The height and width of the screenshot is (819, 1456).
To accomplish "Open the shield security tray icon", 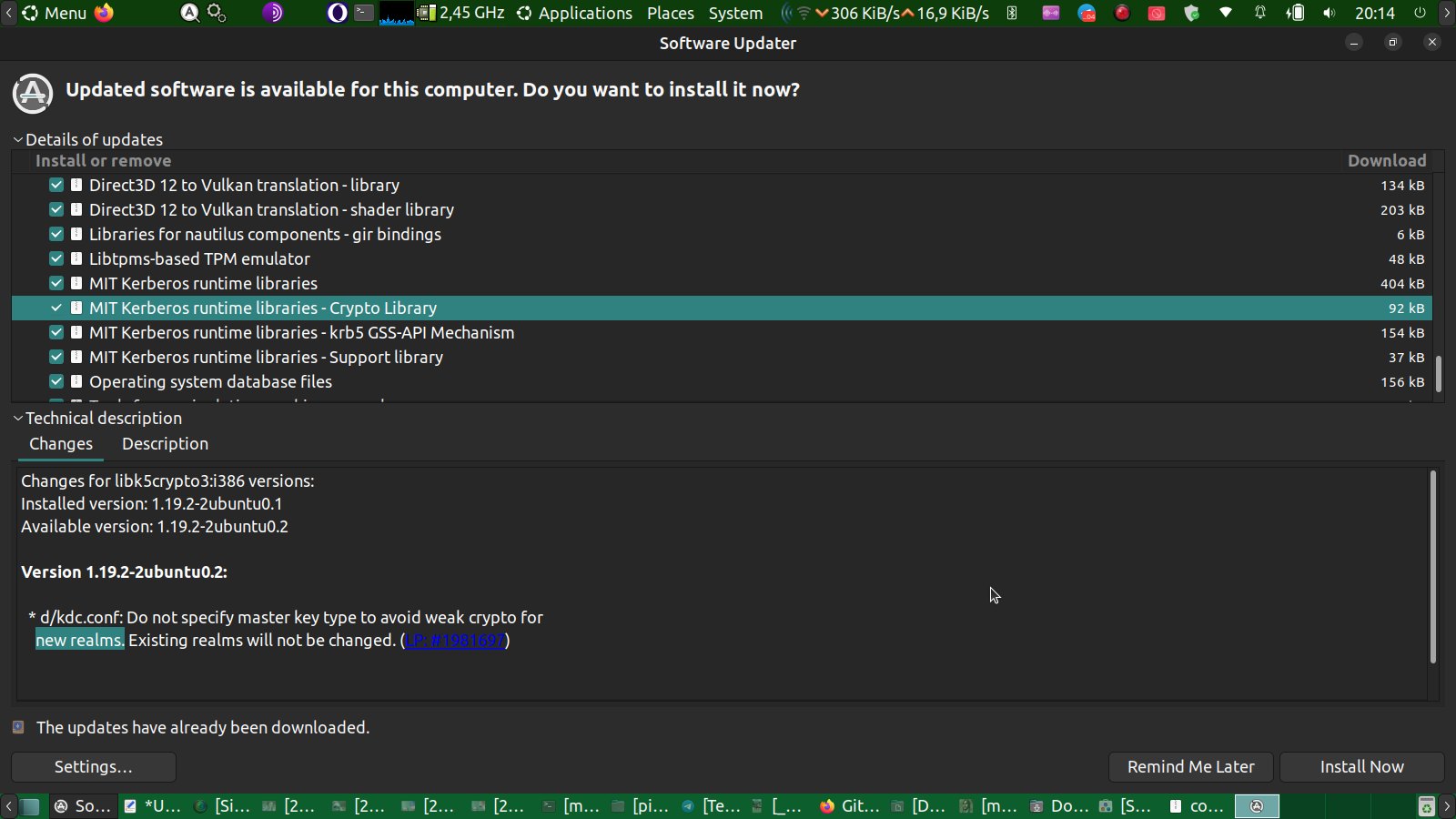I will [x=1191, y=13].
